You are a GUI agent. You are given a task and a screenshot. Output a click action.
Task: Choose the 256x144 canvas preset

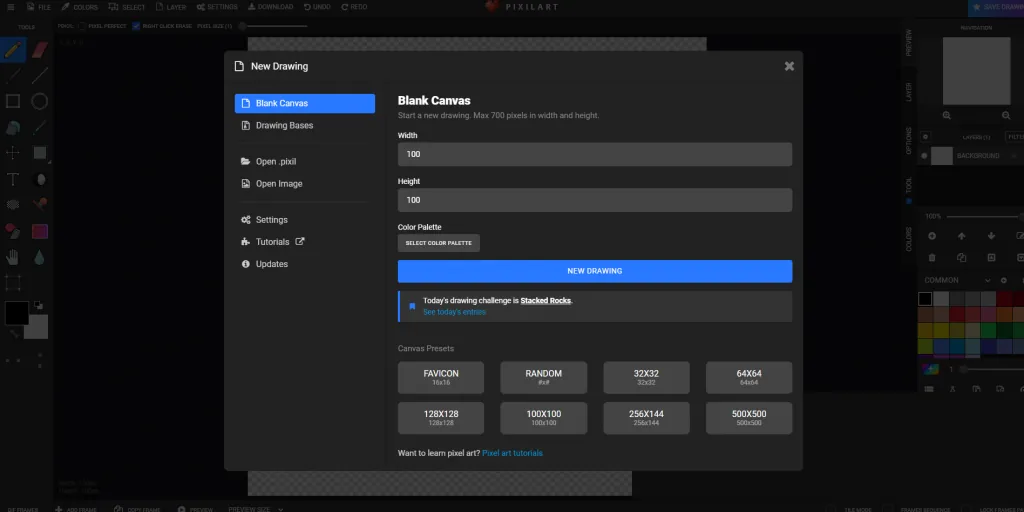point(647,418)
